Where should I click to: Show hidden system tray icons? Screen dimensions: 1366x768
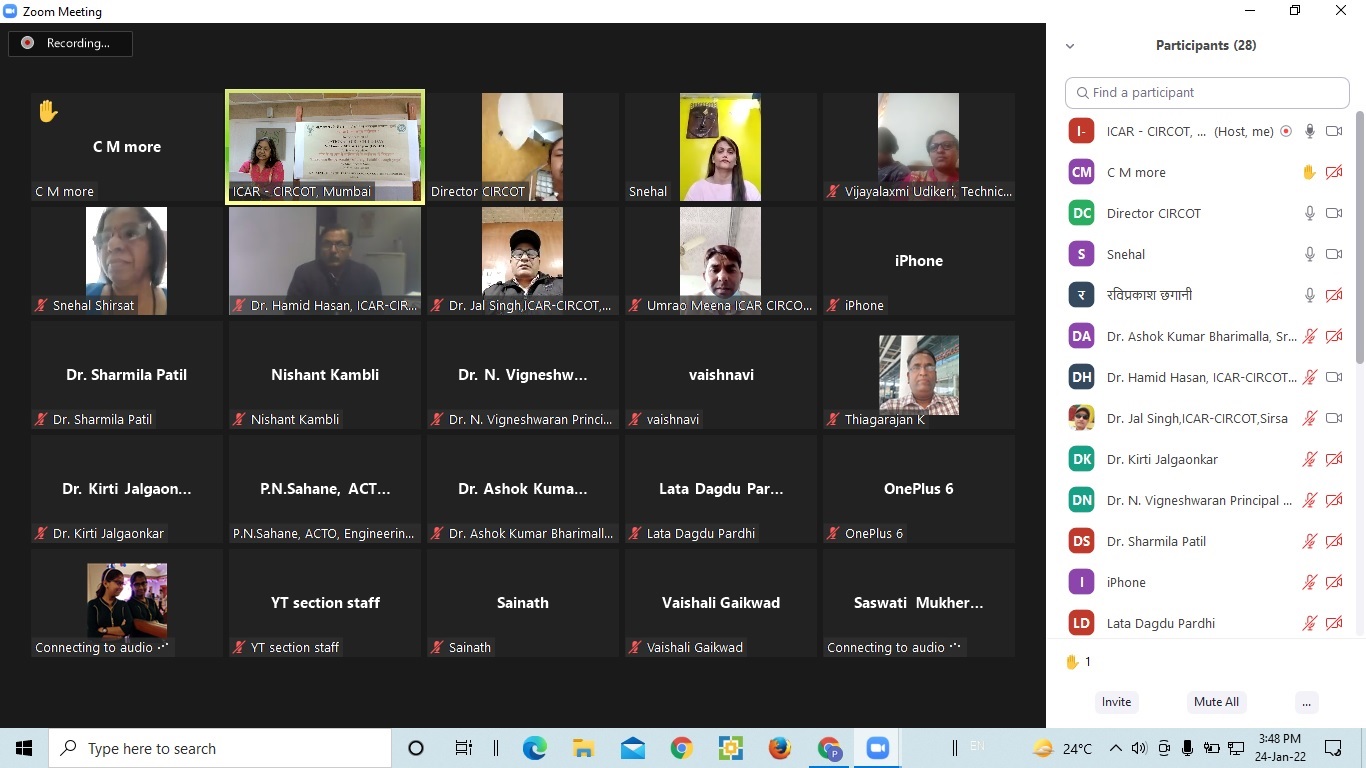[x=1116, y=748]
